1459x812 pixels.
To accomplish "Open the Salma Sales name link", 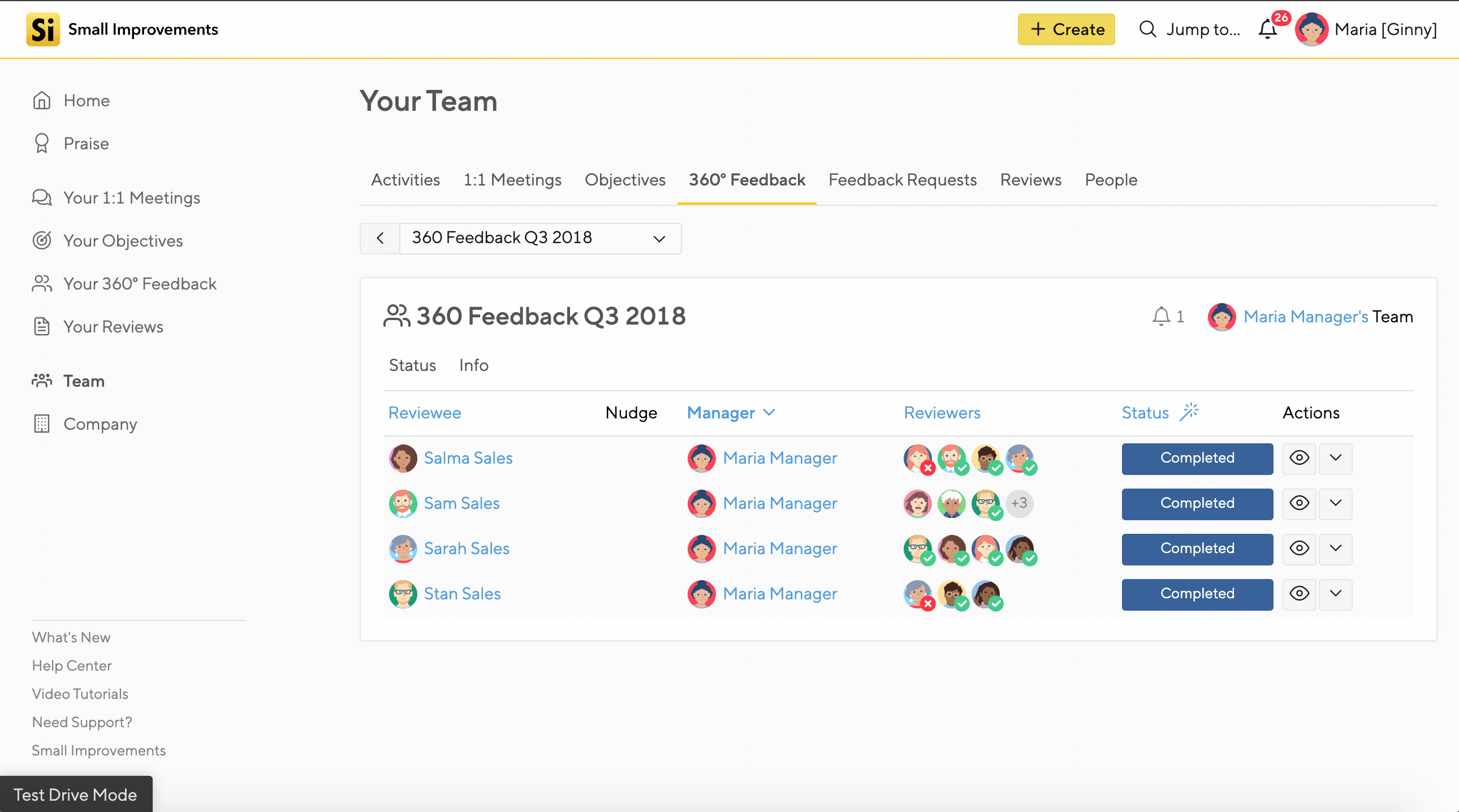I will click(x=468, y=458).
